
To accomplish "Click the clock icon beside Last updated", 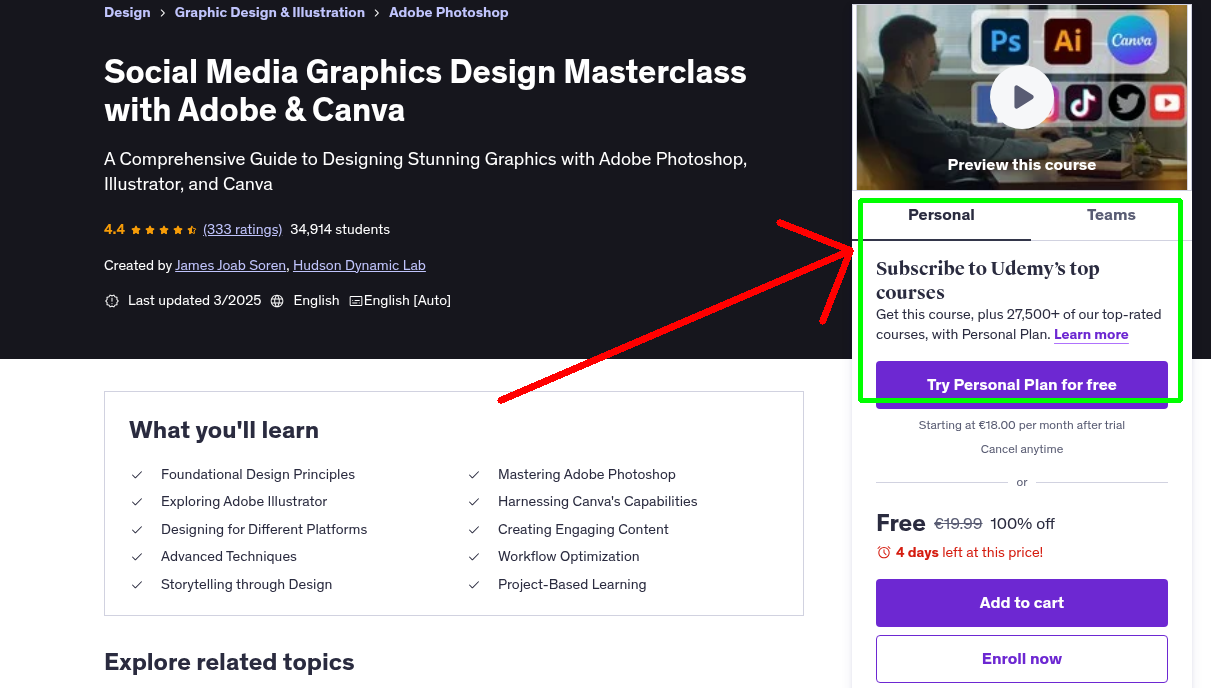I will tap(112, 301).
